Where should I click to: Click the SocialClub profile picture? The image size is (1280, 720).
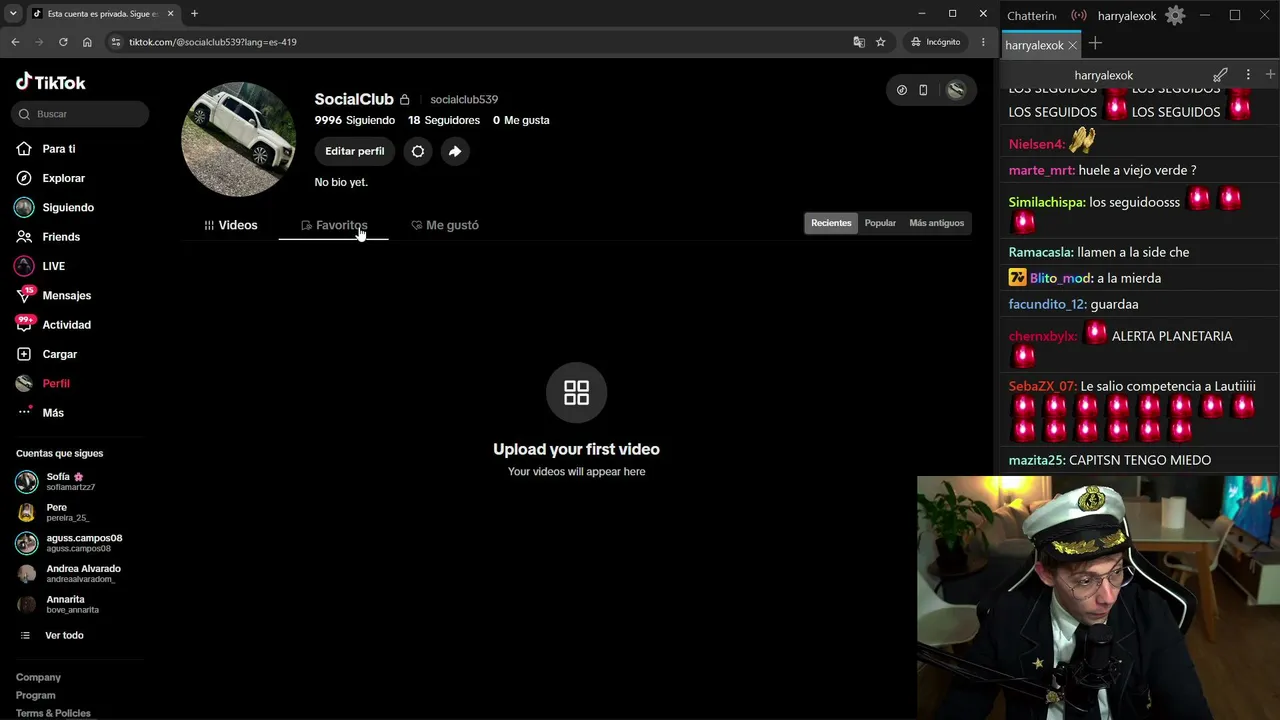(x=238, y=140)
